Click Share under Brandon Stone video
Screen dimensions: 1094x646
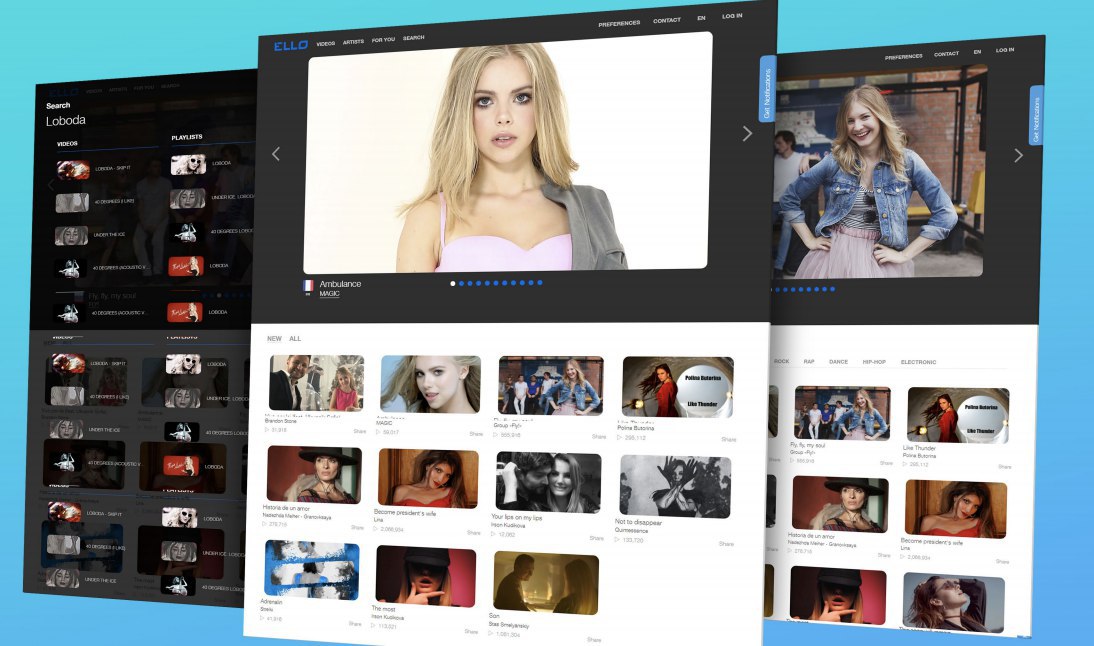point(359,431)
